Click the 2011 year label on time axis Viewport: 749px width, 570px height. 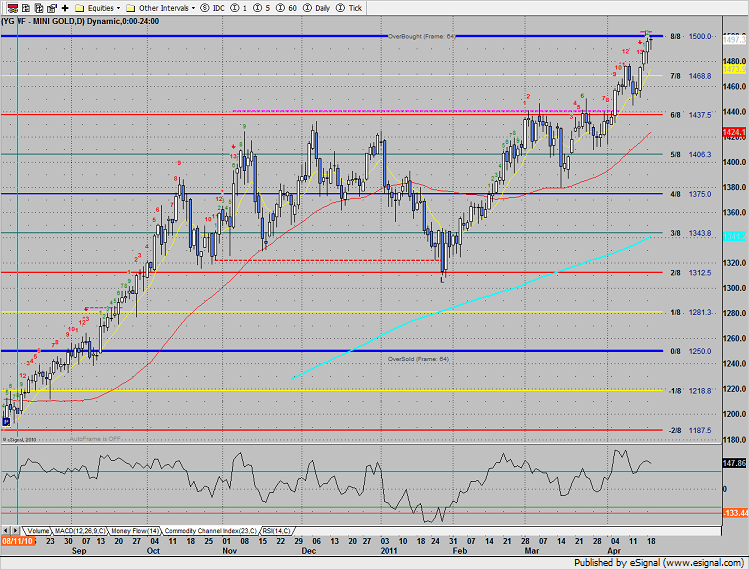[x=389, y=551]
